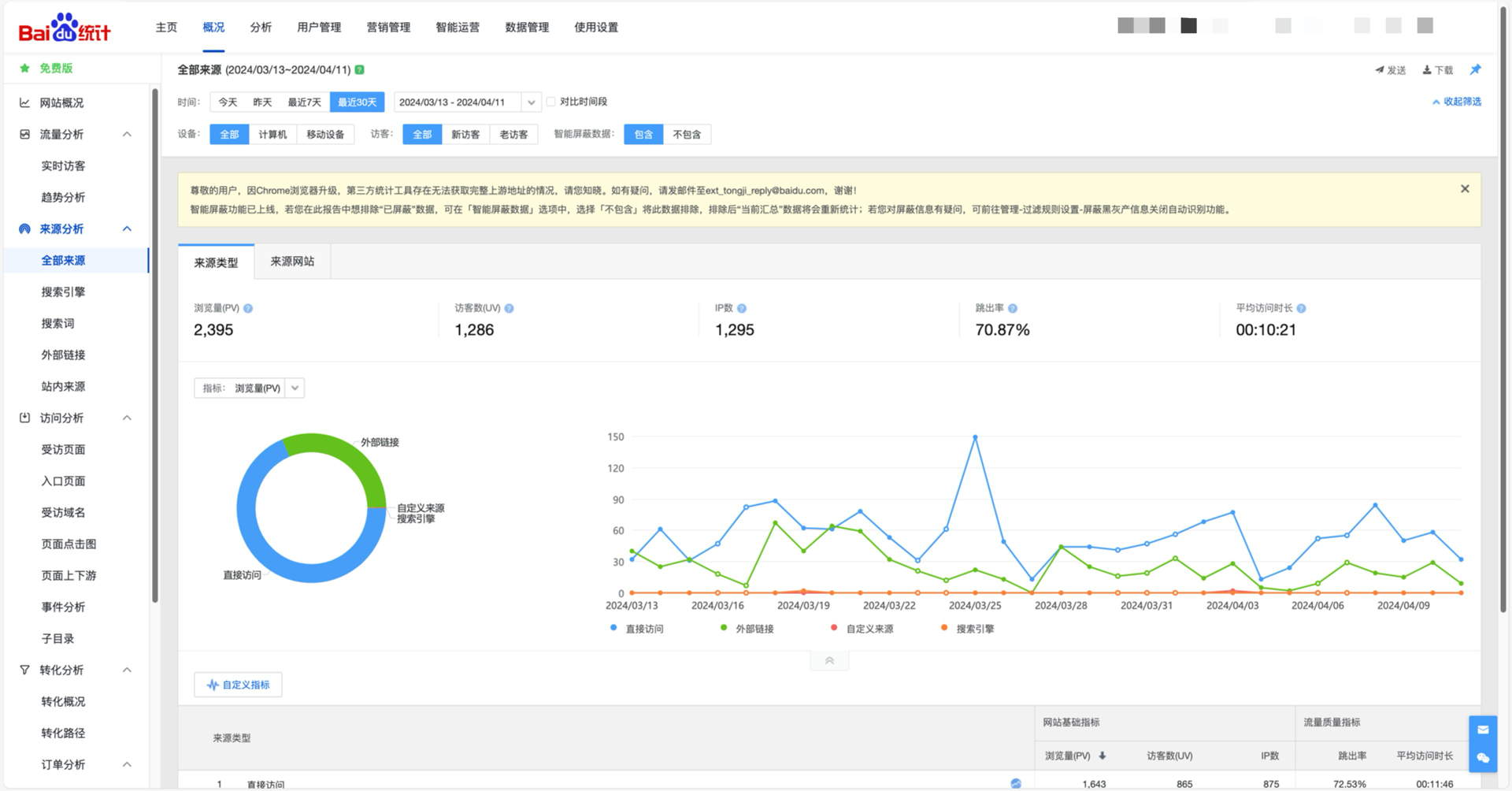Screen dimensions: 1512x791
Task: Click the 今天 time button
Action: pos(228,102)
